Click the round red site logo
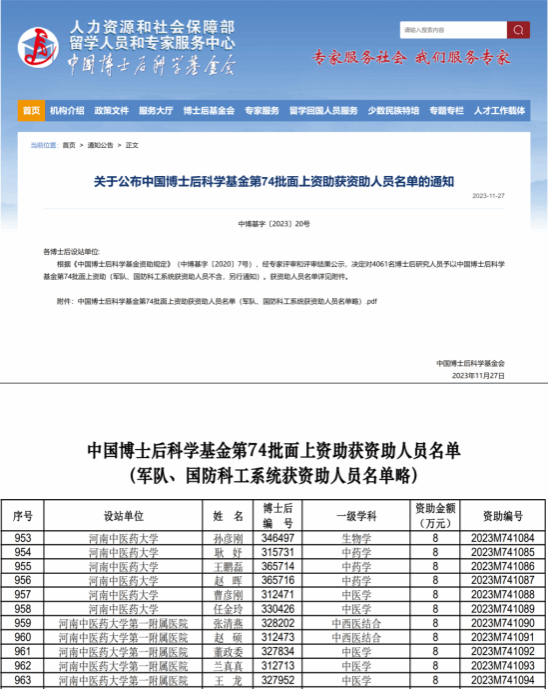The width and height of the screenshot is (548, 690). click(38, 48)
